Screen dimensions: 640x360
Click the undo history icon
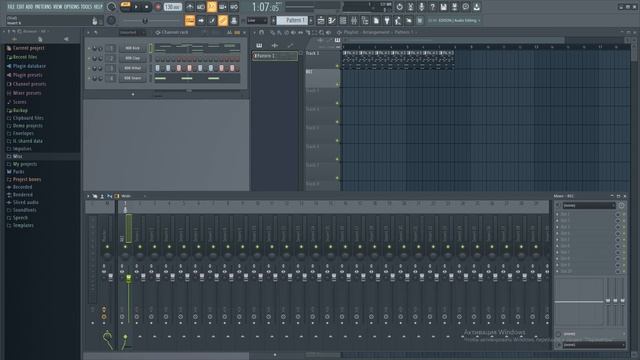(400, 7)
